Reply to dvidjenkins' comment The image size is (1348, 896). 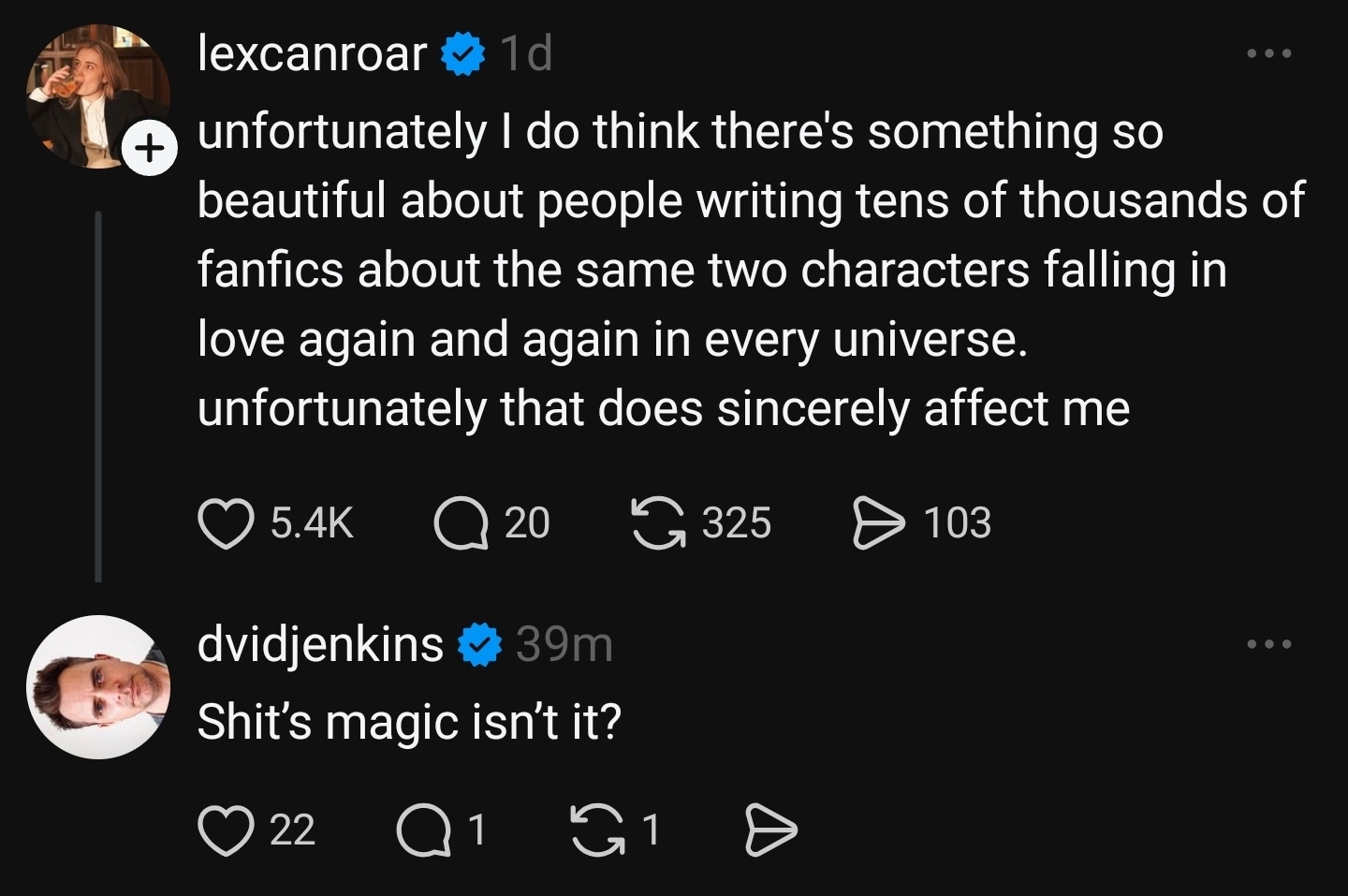[x=423, y=830]
